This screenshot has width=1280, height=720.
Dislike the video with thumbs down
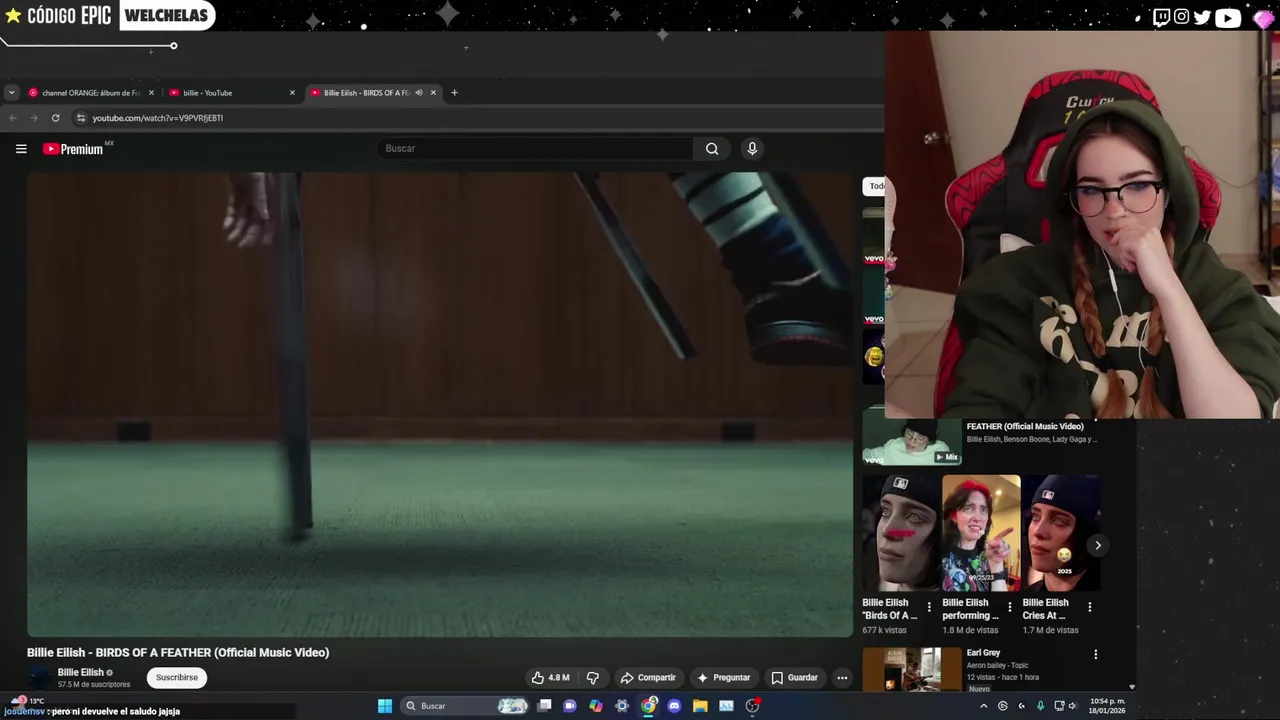[592, 678]
